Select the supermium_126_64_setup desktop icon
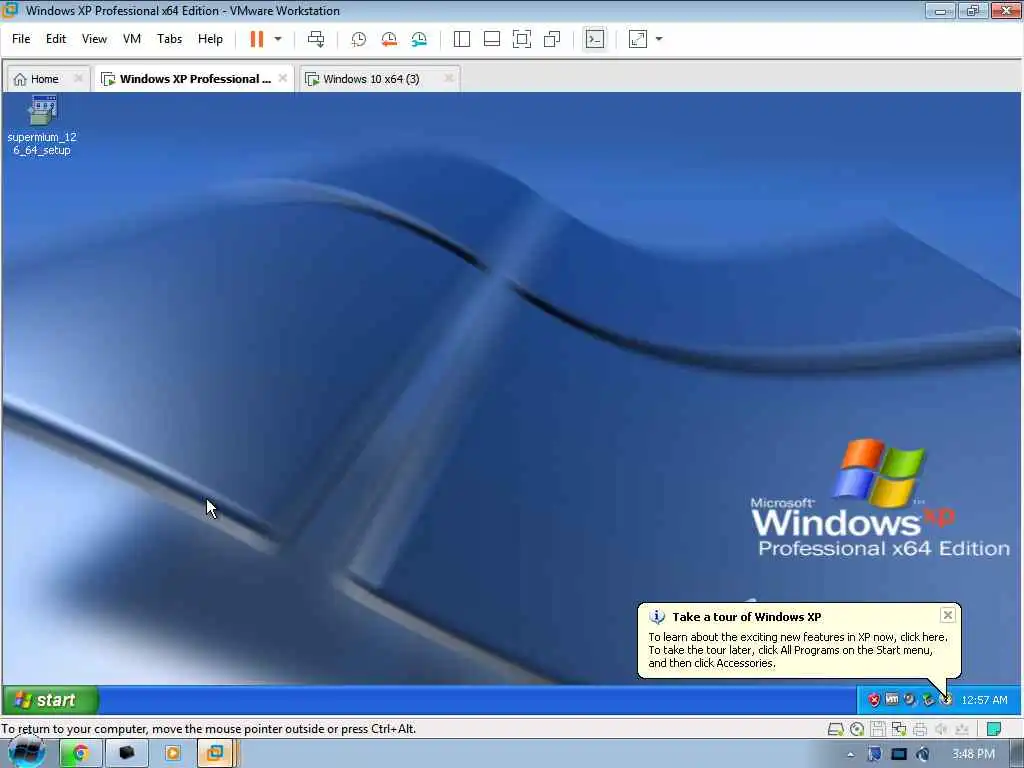The width and height of the screenshot is (1024, 768). (x=42, y=126)
